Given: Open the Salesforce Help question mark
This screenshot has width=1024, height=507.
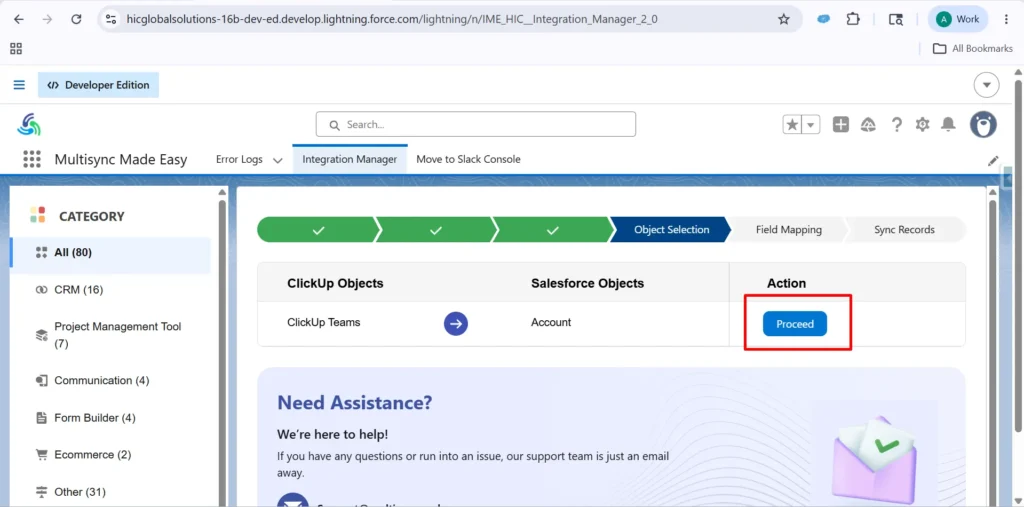Looking at the screenshot, I should (x=897, y=124).
